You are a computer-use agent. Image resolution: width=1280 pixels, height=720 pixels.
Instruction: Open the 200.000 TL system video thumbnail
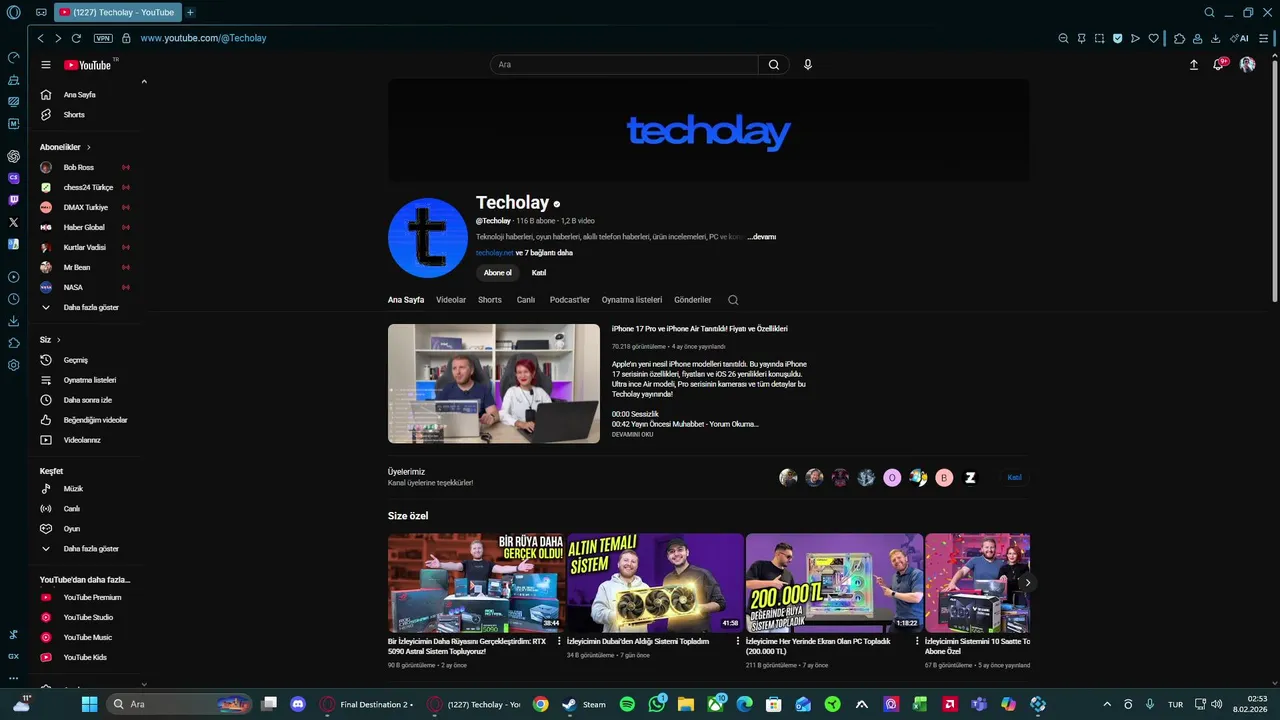(x=834, y=583)
